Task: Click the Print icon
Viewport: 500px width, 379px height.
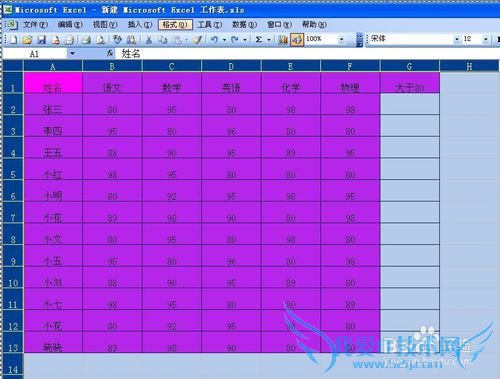Action: [x=86, y=40]
